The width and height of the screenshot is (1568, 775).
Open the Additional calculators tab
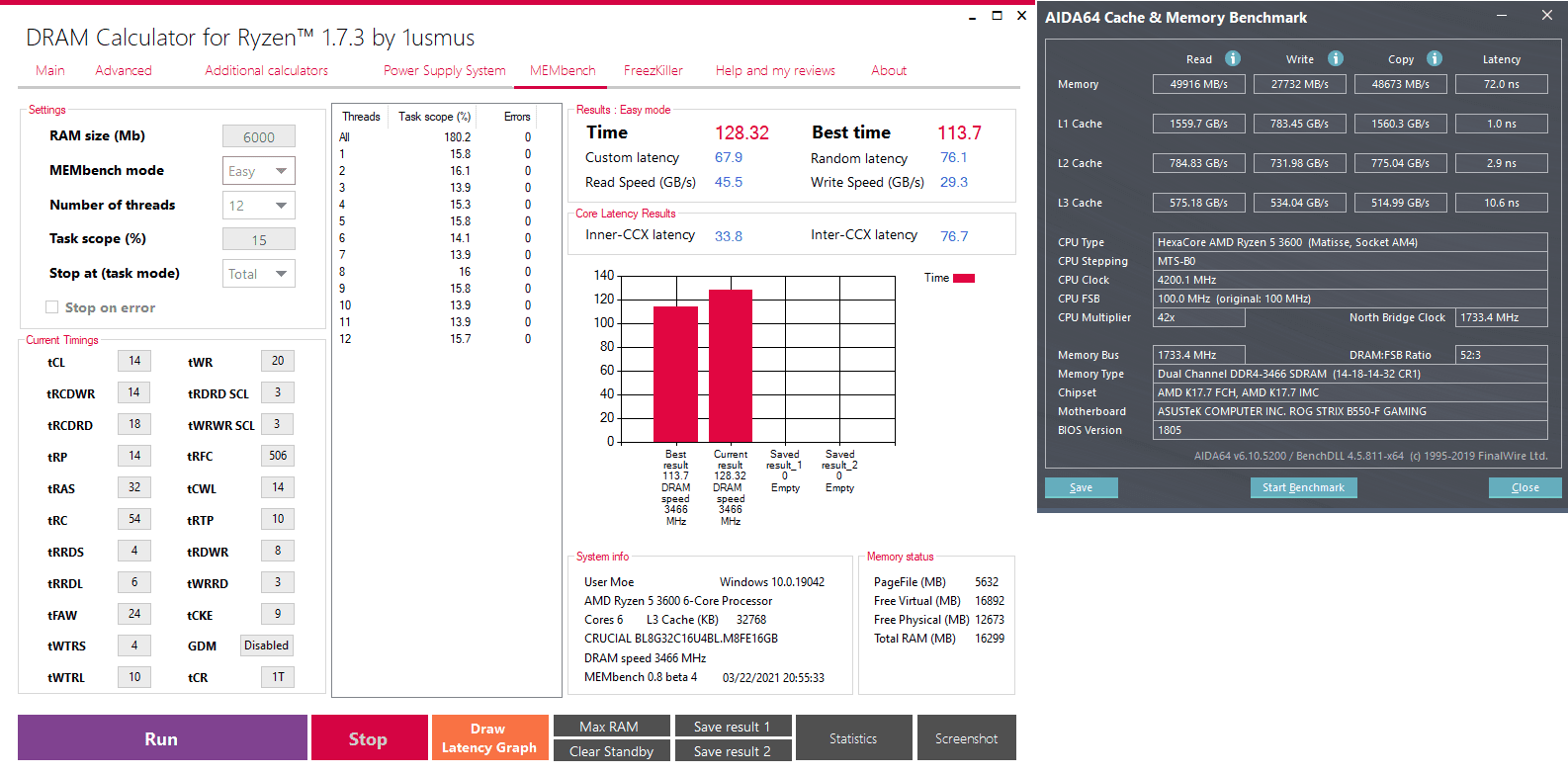(267, 71)
